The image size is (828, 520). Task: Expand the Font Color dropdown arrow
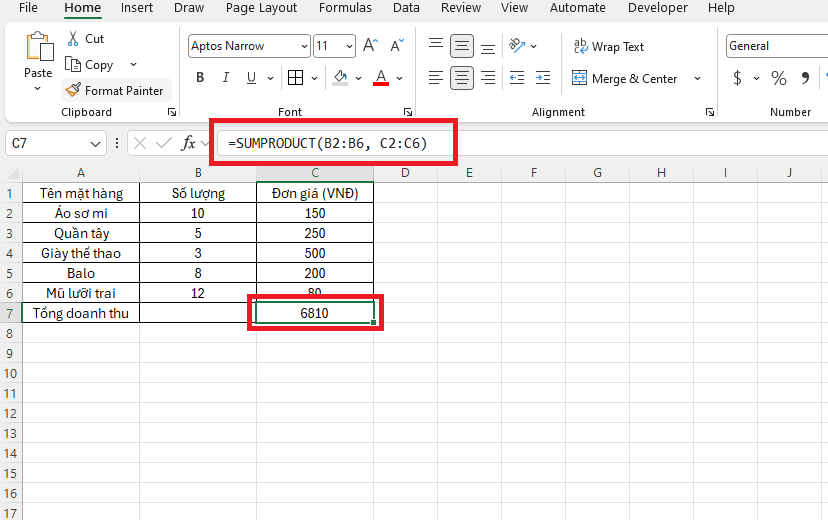[x=400, y=78]
